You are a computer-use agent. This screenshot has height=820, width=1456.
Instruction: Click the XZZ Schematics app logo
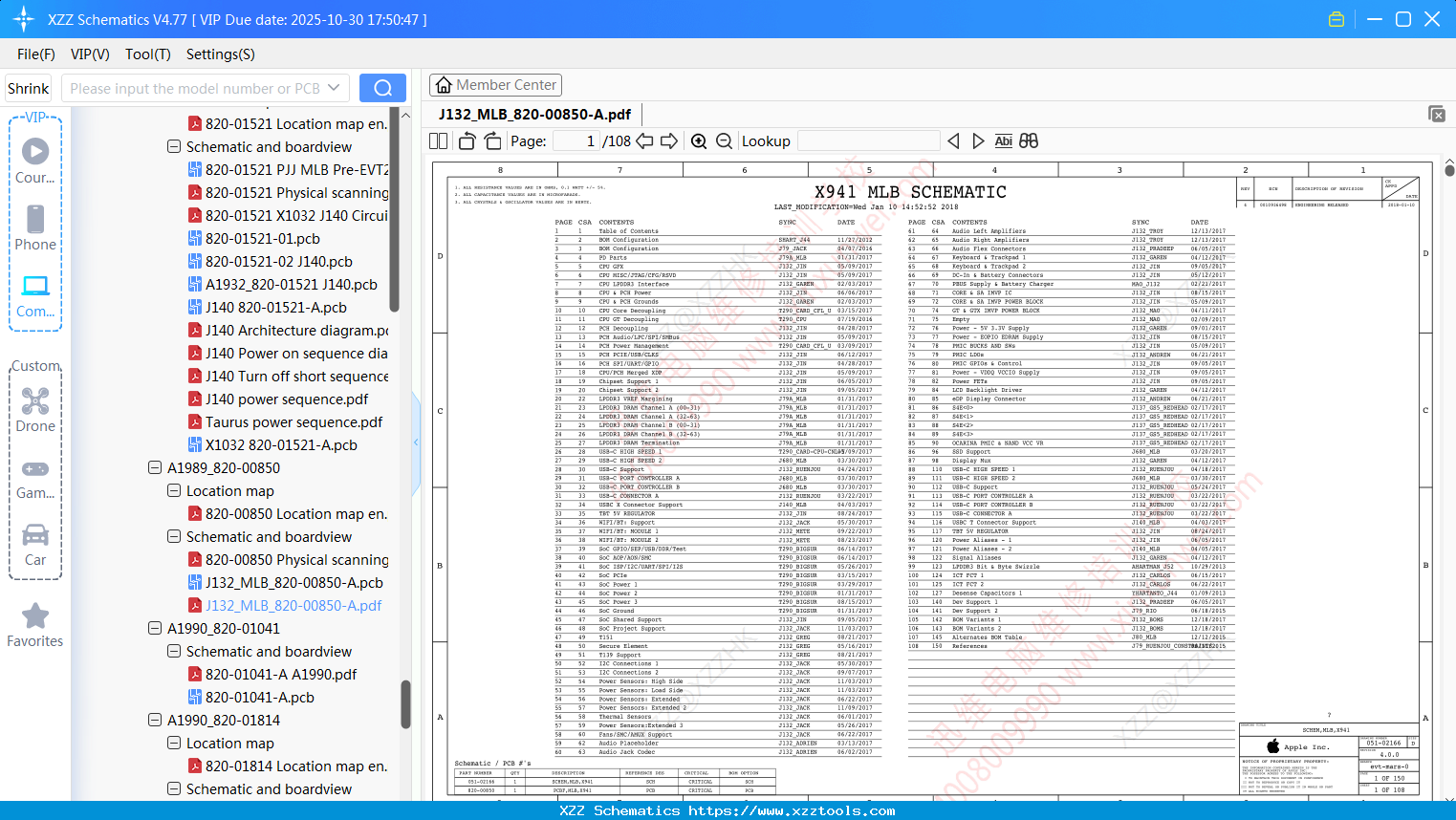pos(24,19)
